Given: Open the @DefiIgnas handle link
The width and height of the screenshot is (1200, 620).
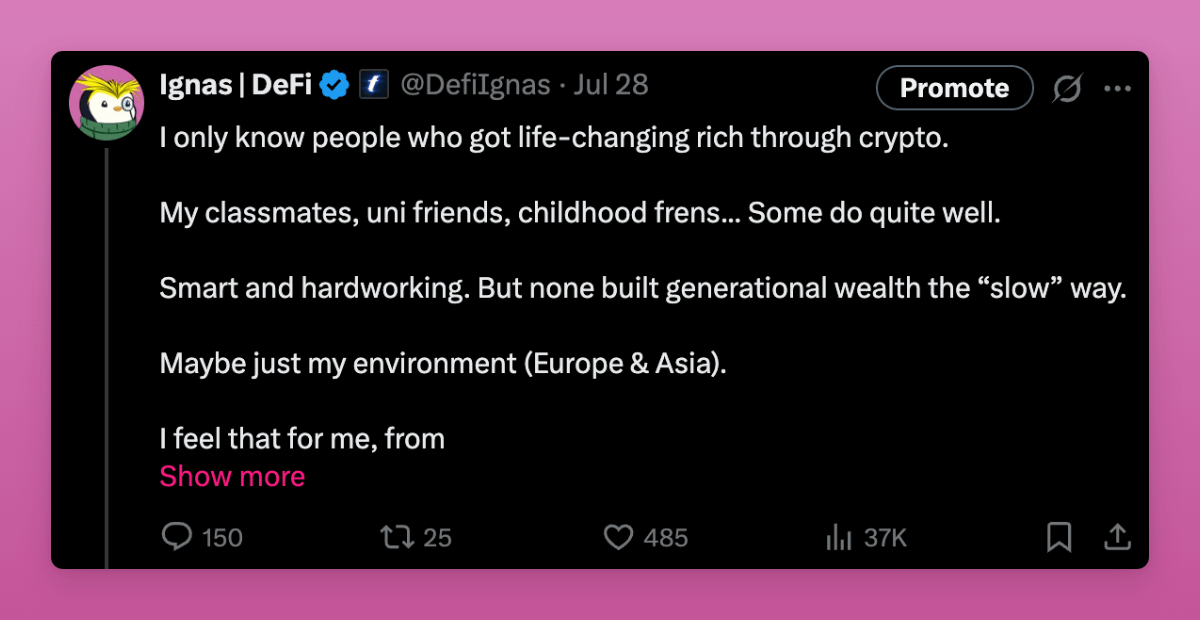Looking at the screenshot, I should [x=475, y=86].
